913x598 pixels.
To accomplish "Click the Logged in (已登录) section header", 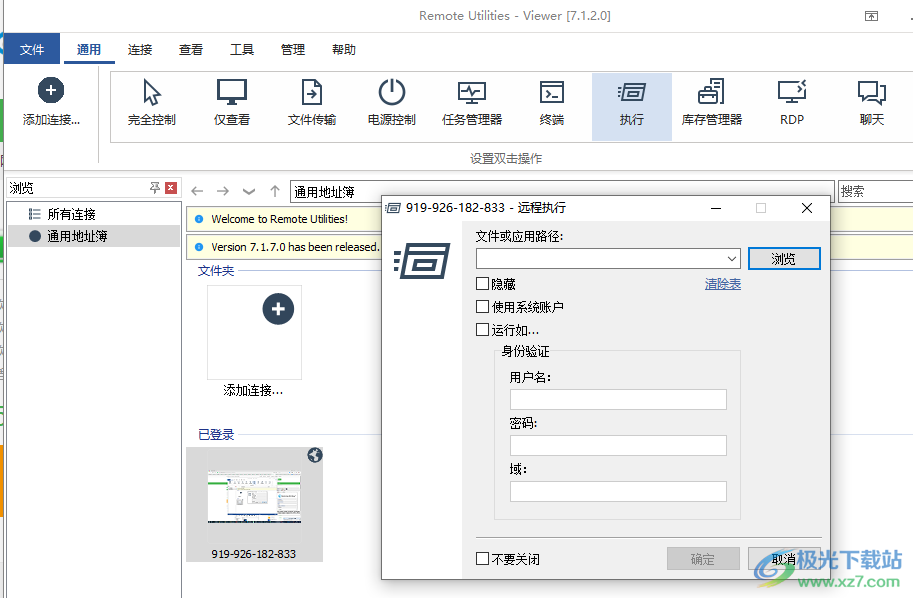I will point(216,434).
